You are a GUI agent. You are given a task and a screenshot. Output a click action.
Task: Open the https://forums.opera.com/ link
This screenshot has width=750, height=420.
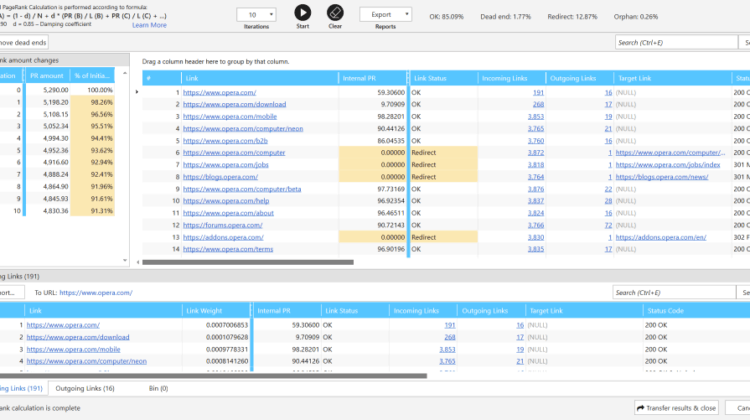222,225
